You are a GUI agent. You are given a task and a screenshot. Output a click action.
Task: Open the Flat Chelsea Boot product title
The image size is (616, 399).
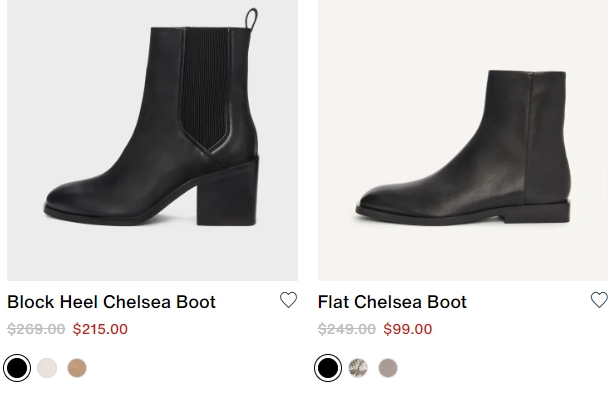392,302
